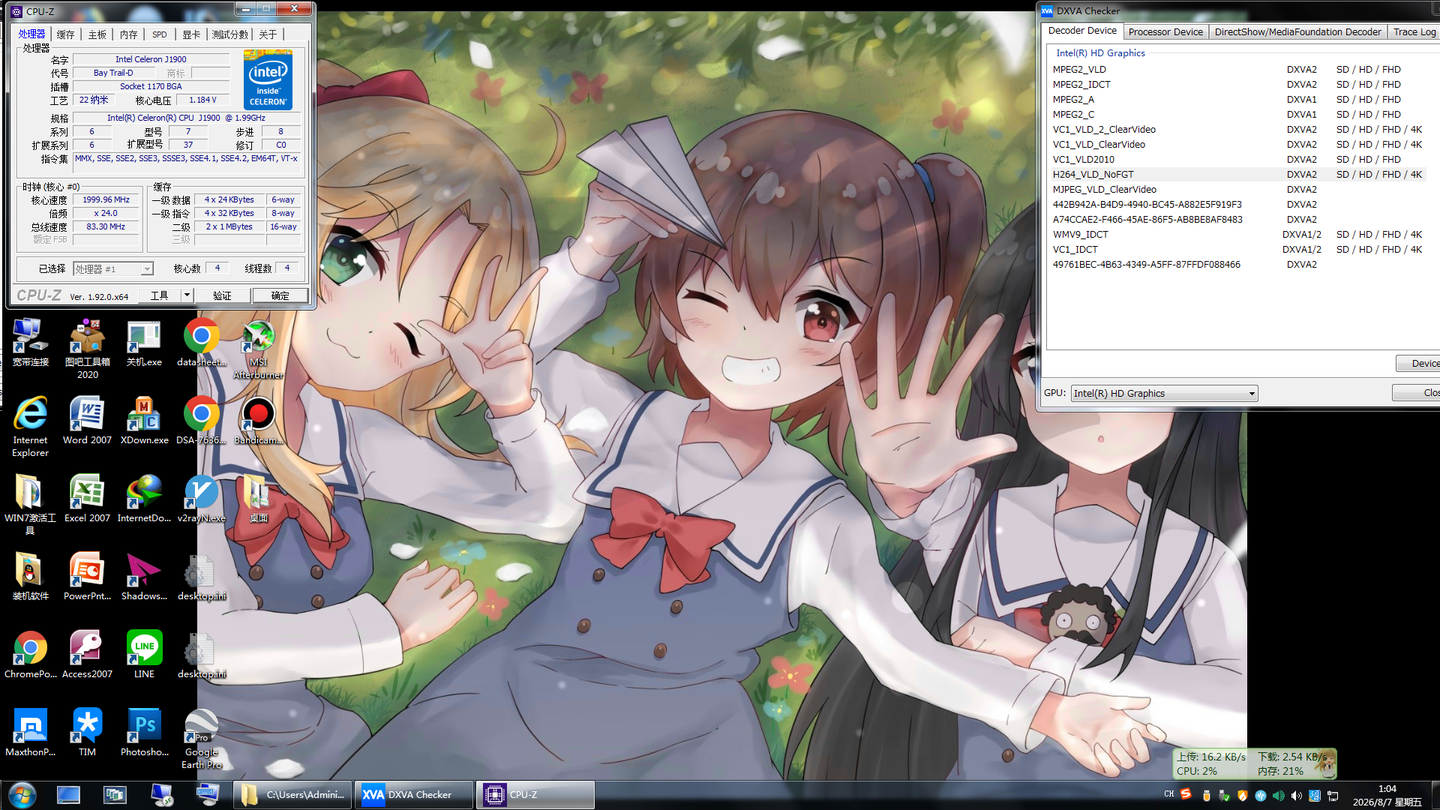Select the Chrome shortcut labeled DSA-7636
1440x810 pixels.
(201, 421)
